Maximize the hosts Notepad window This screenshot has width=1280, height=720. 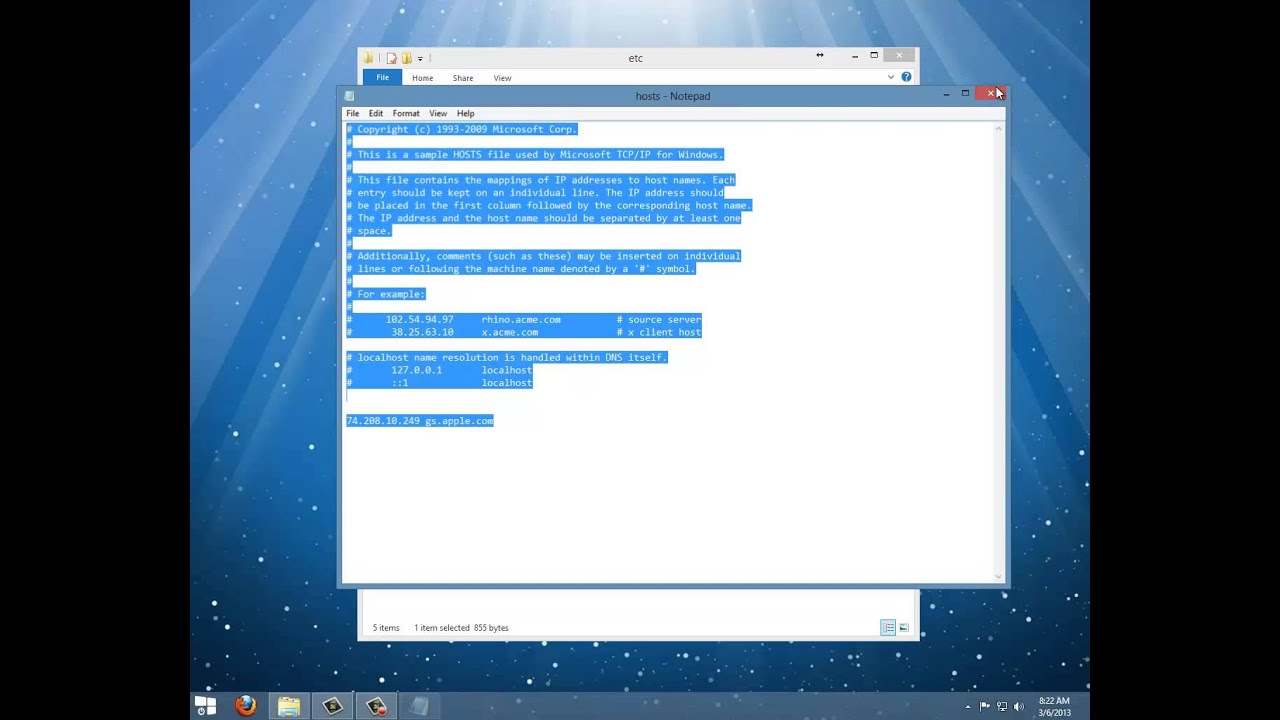pyautogui.click(x=965, y=93)
